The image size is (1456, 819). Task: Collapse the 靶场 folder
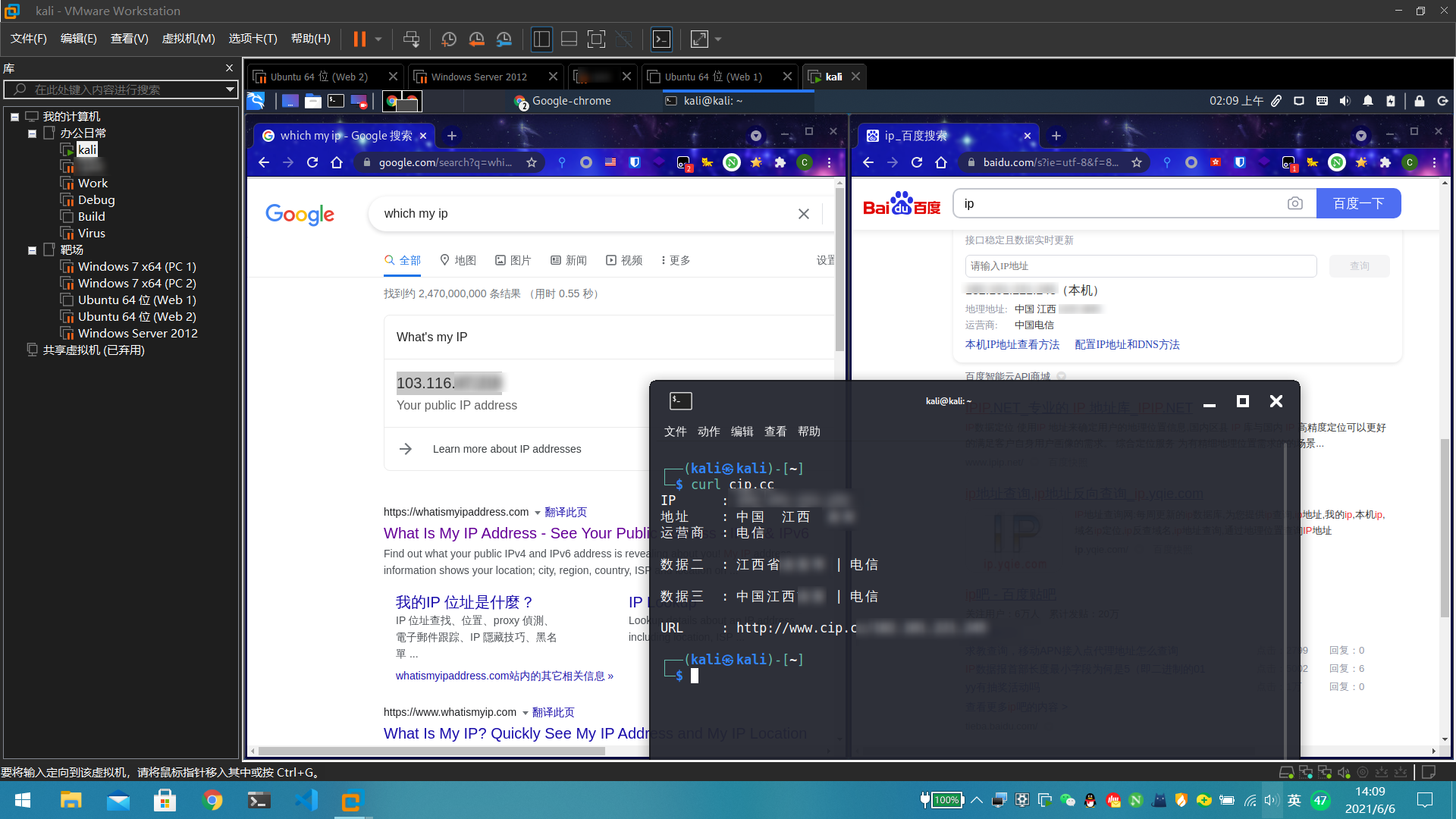coord(32,250)
